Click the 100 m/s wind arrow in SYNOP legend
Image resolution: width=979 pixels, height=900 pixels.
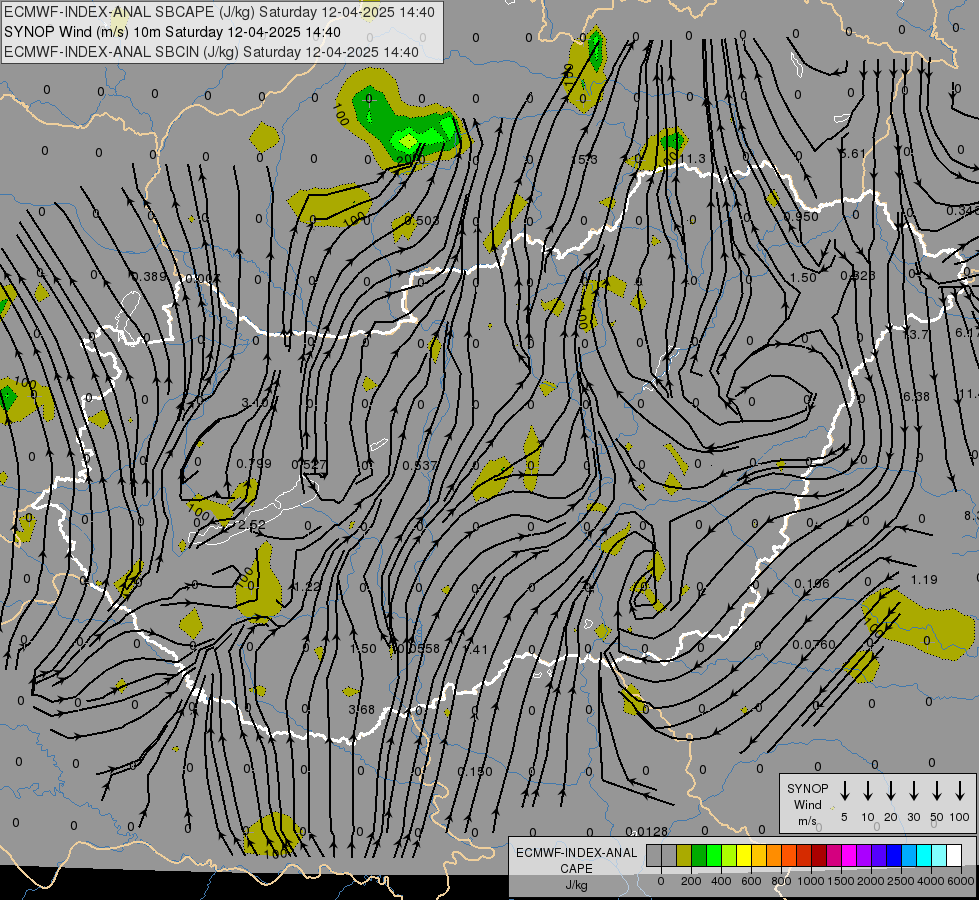click(x=960, y=791)
